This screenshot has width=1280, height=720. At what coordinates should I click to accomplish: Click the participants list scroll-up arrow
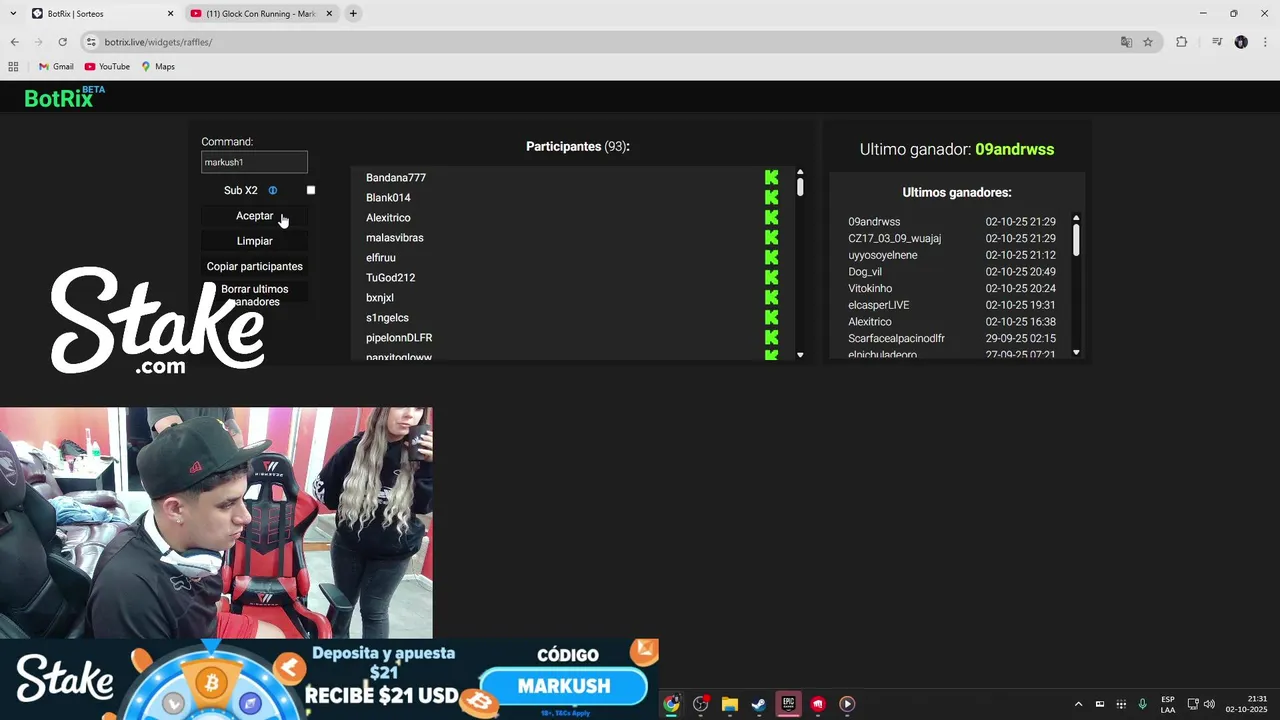800,172
